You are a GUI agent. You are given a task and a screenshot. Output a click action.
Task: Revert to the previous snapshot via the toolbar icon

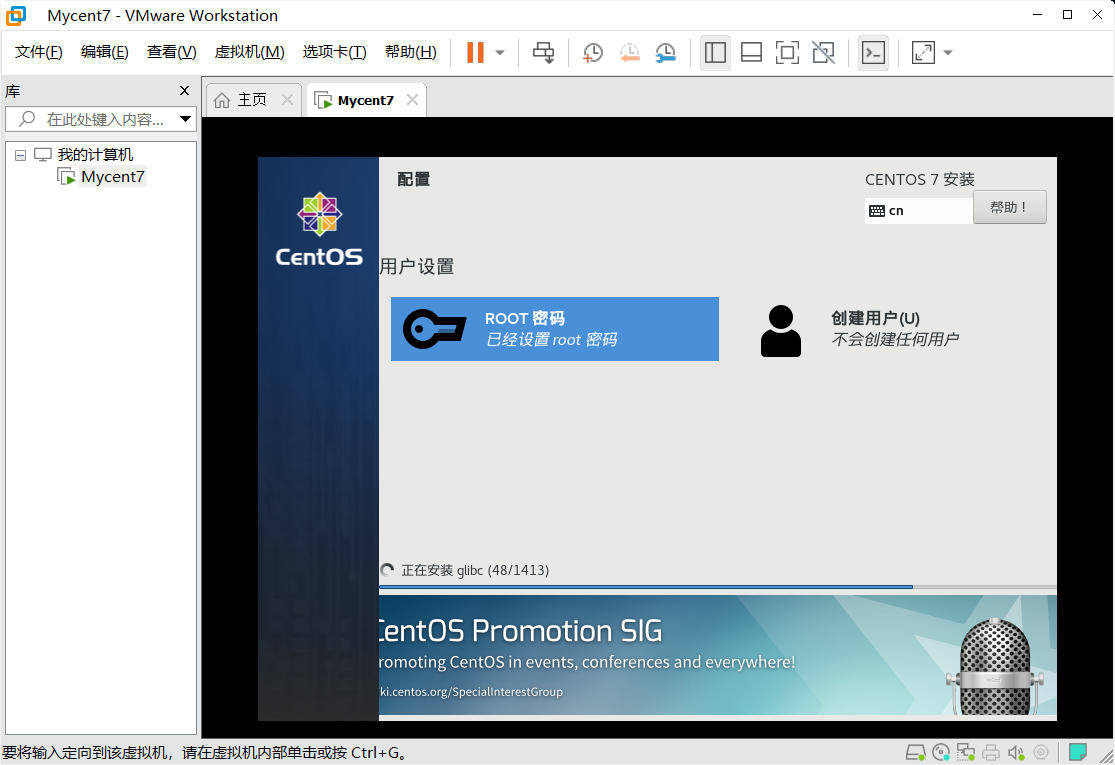[x=629, y=53]
